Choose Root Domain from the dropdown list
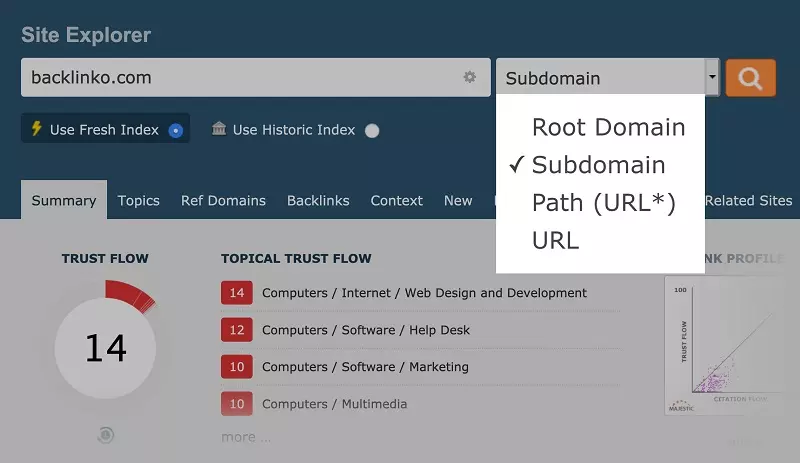This screenshot has width=800, height=463. (x=608, y=127)
